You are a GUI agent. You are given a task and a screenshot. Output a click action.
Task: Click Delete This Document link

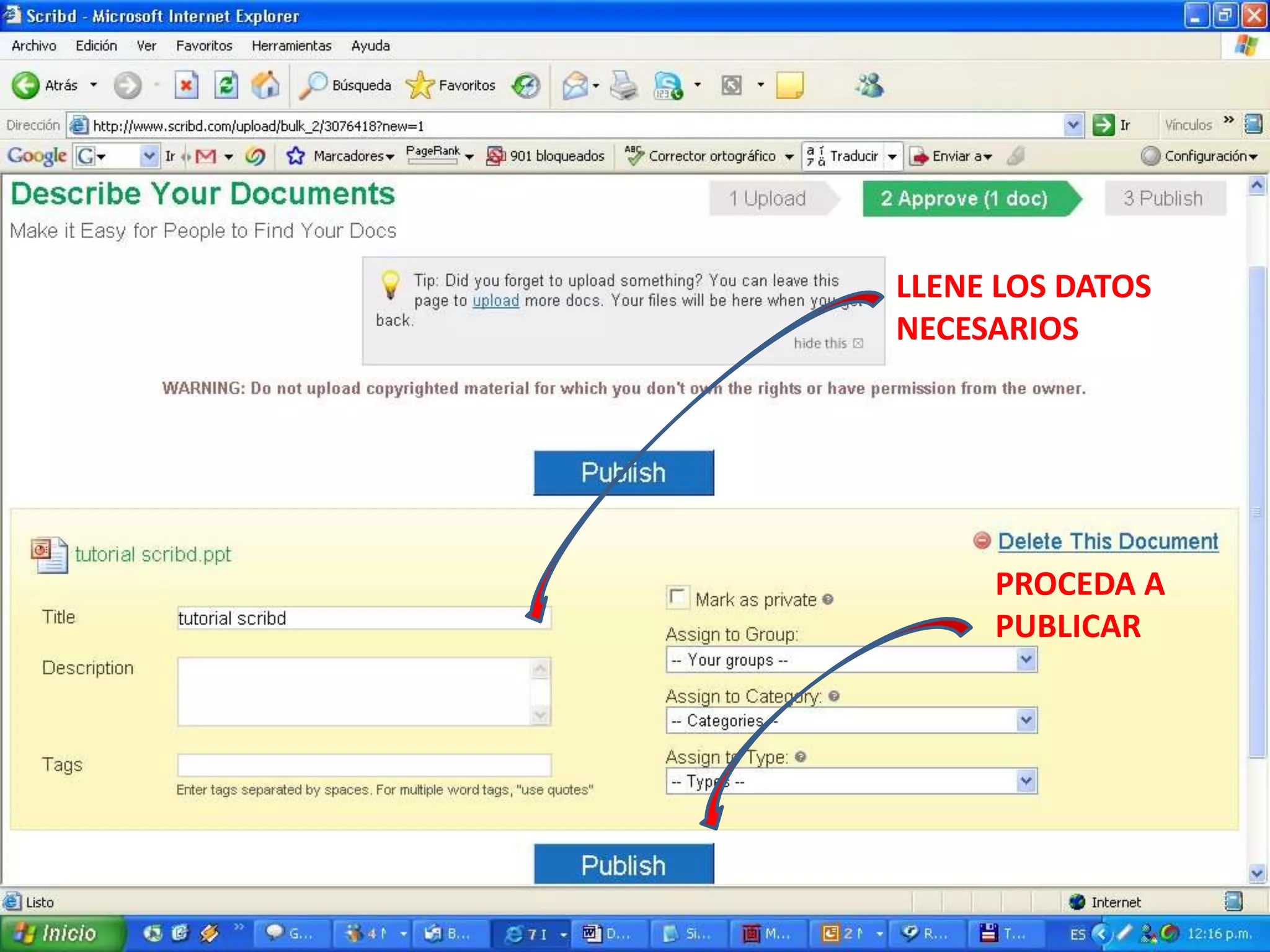tap(1108, 541)
